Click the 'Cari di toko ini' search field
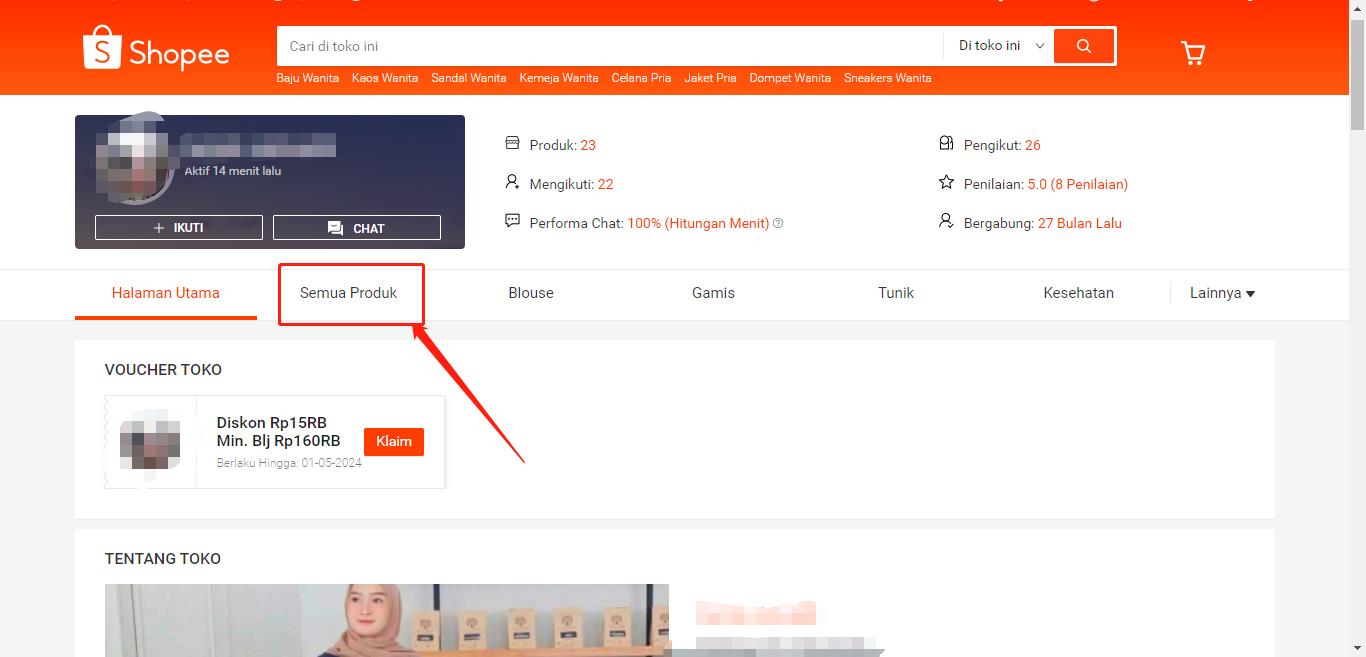The height and width of the screenshot is (657, 1366). click(610, 45)
